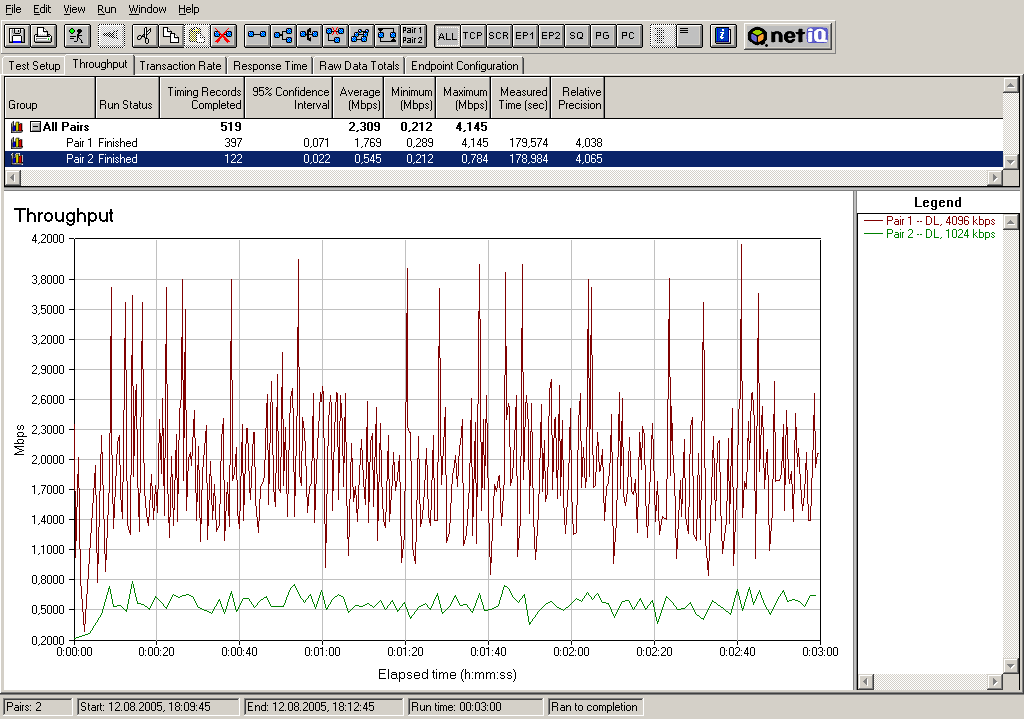Click the Save floppy disk icon
The height and width of the screenshot is (719, 1024).
[x=17, y=36]
